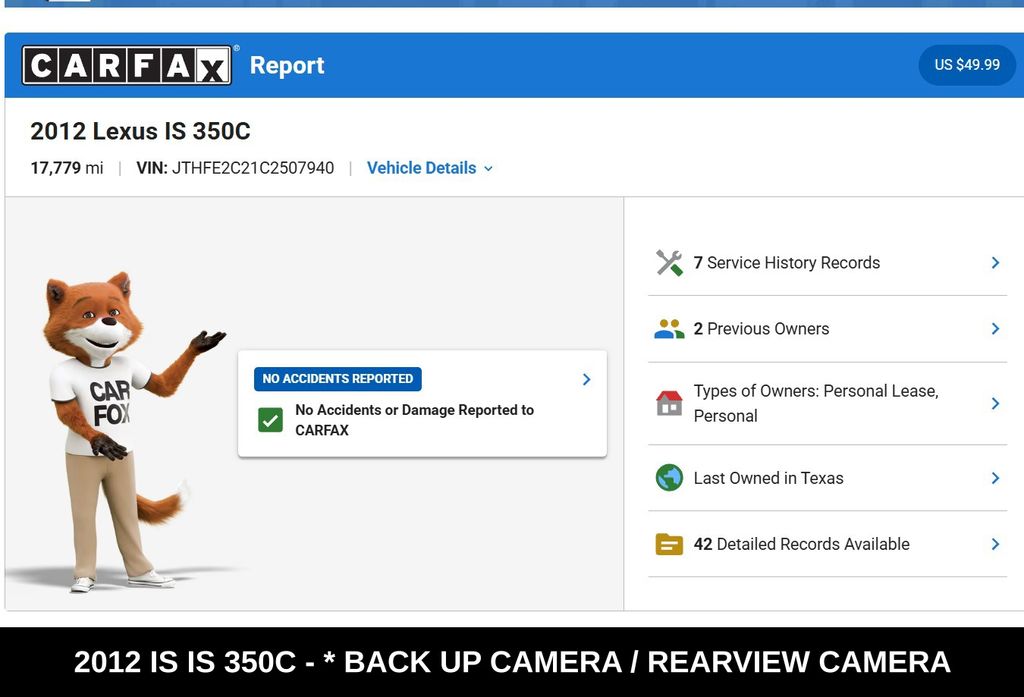
Task: Click the house icon for owner types
Action: pyautogui.click(x=669, y=403)
